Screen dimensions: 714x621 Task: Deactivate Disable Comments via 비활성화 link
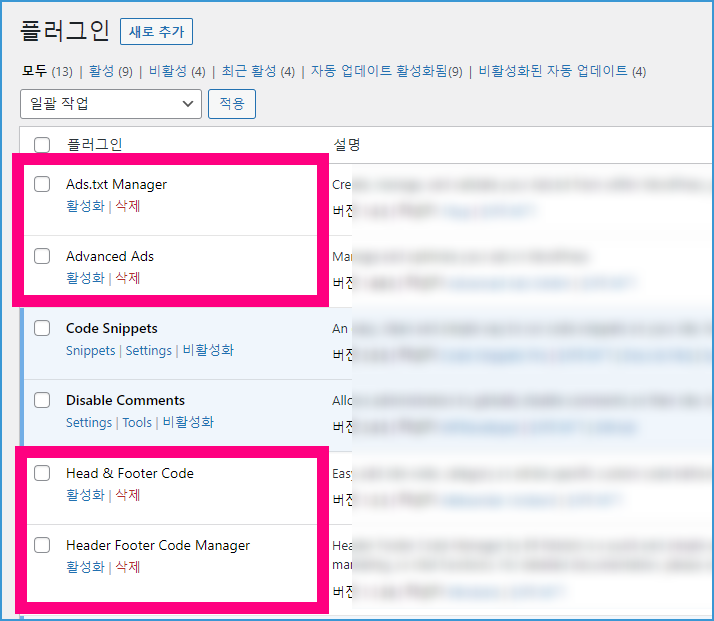tap(188, 422)
